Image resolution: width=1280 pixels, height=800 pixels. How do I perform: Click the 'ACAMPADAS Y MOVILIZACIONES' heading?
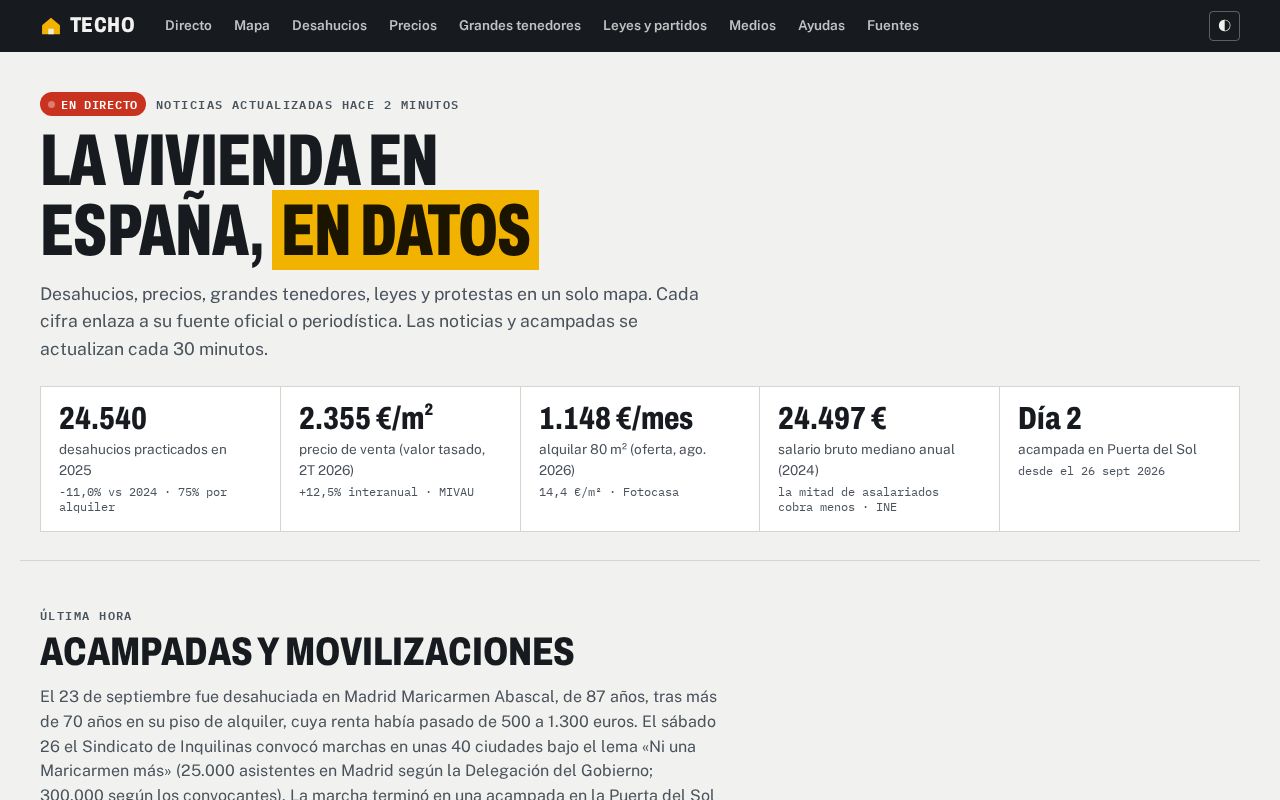[x=307, y=651]
